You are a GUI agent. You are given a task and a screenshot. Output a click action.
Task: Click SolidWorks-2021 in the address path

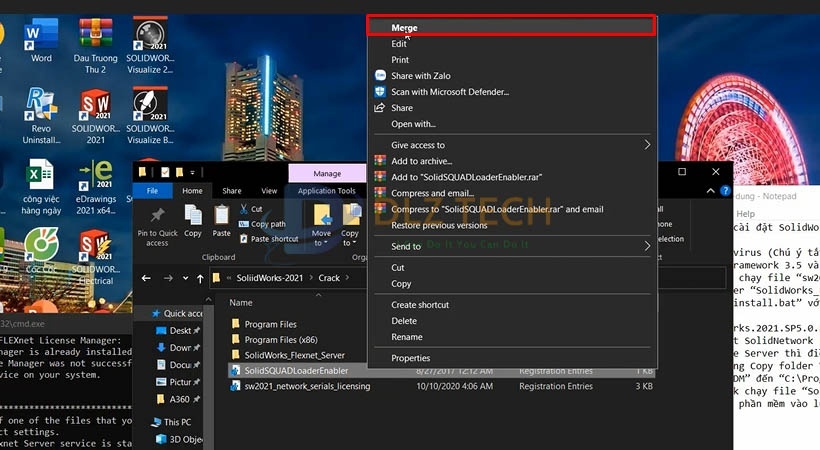pos(270,278)
